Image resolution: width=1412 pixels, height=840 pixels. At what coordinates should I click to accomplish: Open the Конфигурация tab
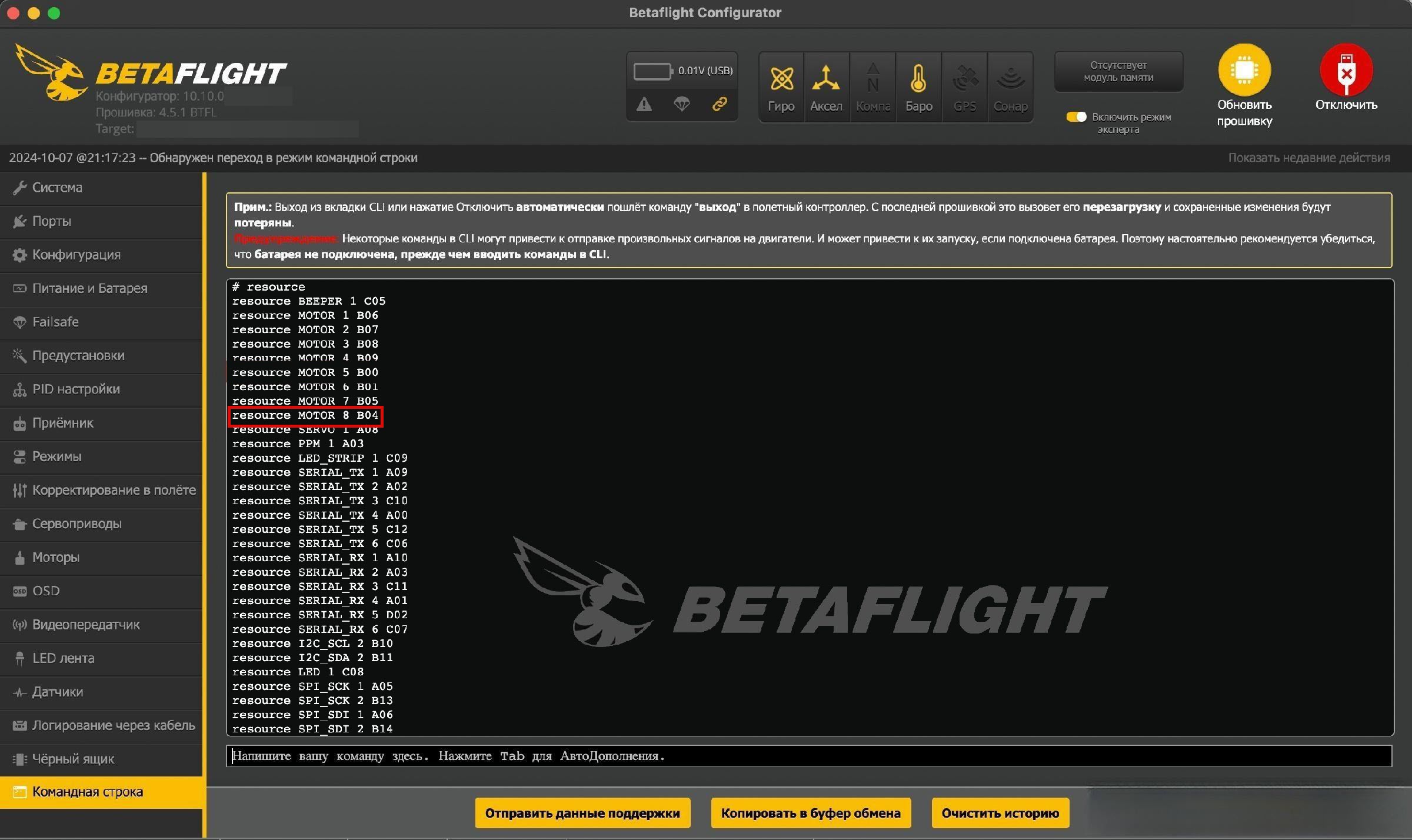pos(101,255)
